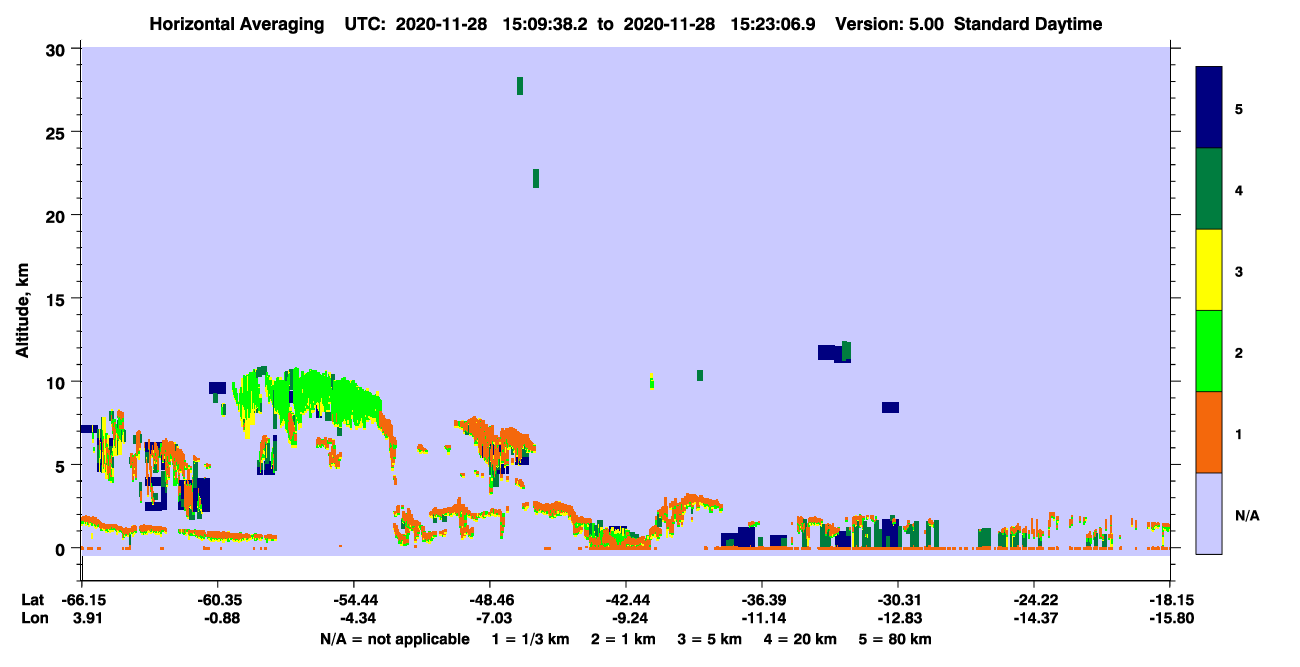Click the latitude value -30.31
The height and width of the screenshot is (667, 1300).
click(x=898, y=599)
